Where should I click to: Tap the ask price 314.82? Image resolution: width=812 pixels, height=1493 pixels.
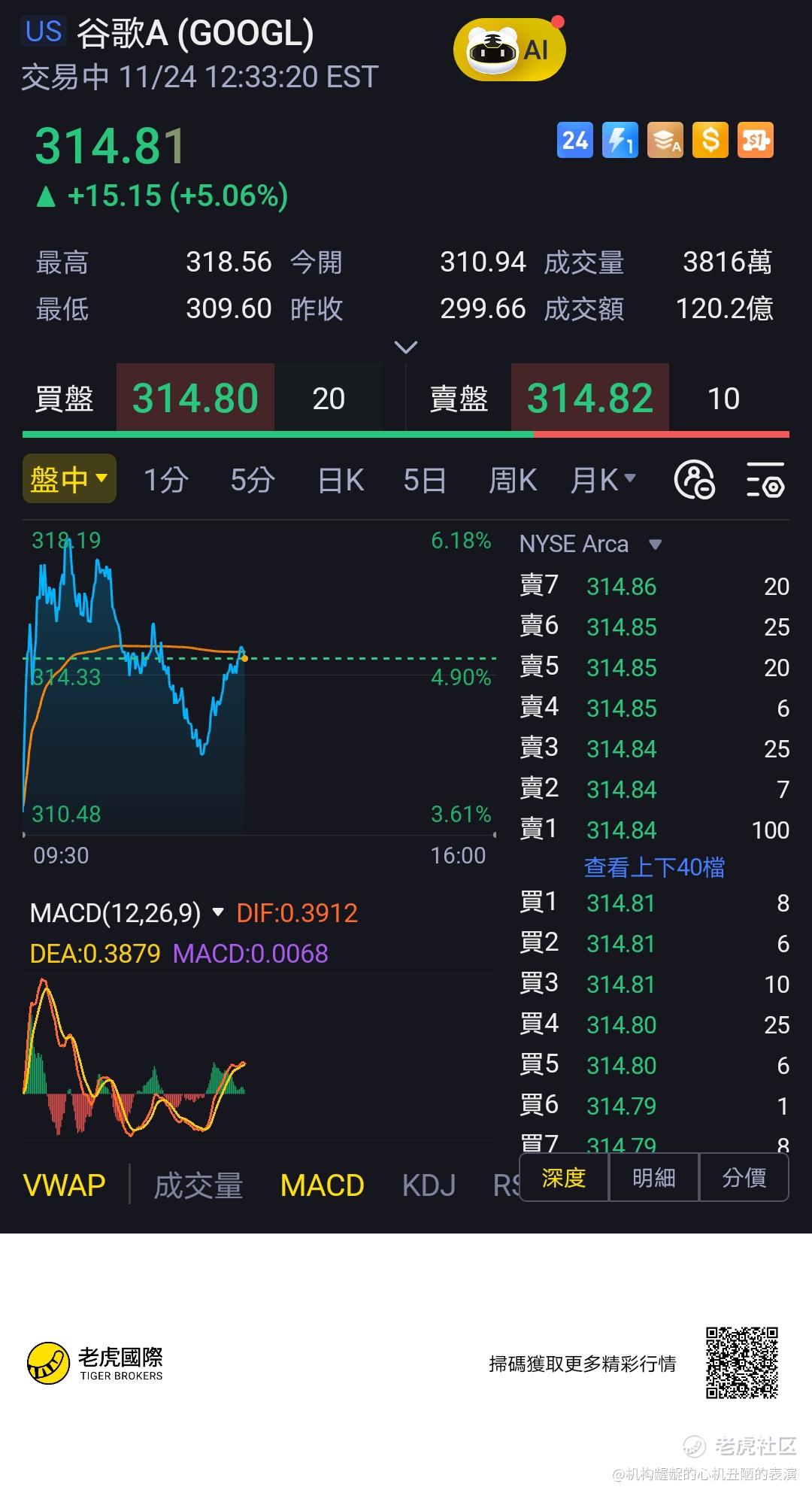click(590, 398)
